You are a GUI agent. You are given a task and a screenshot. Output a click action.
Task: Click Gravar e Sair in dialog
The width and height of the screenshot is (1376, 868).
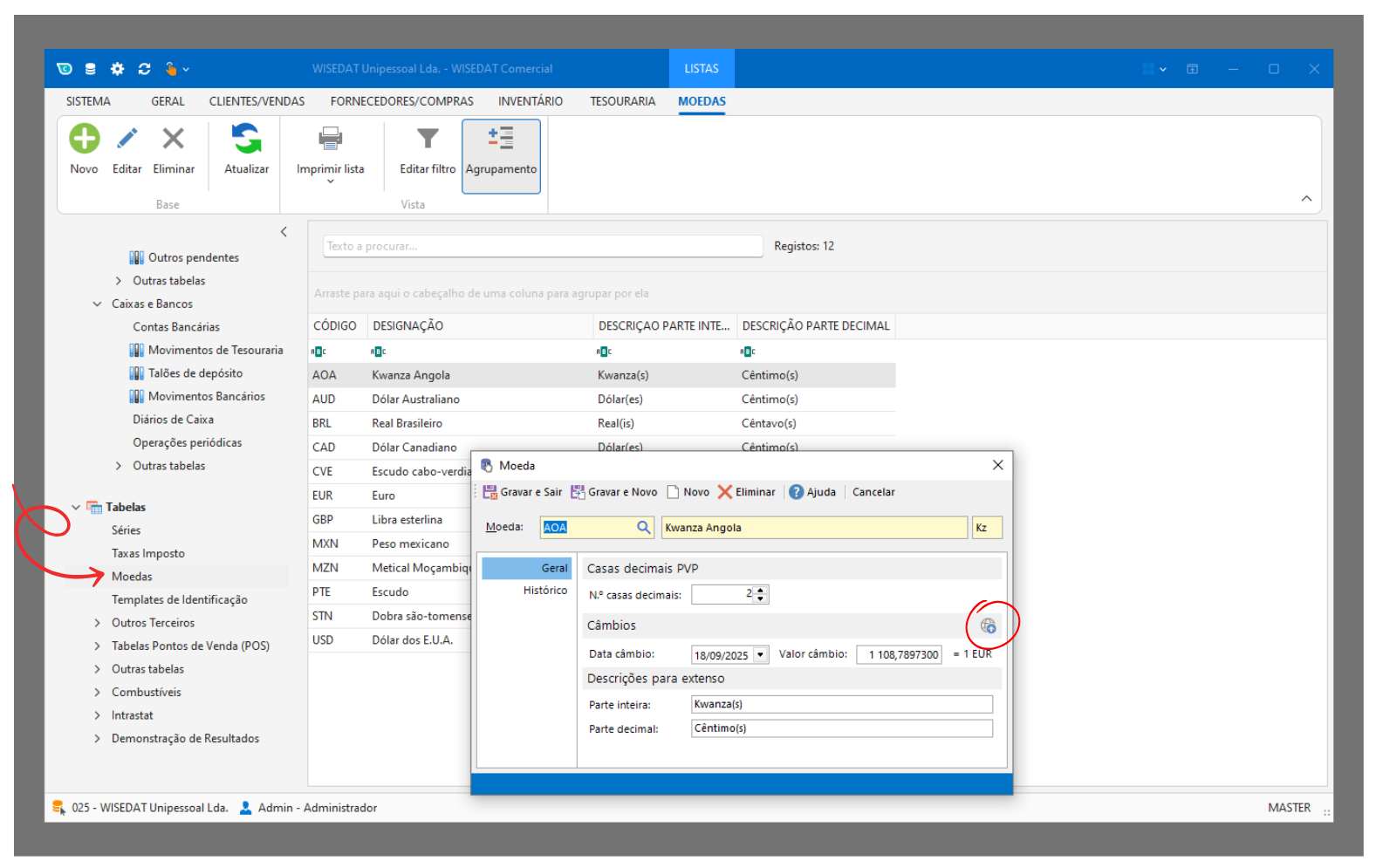(x=523, y=492)
